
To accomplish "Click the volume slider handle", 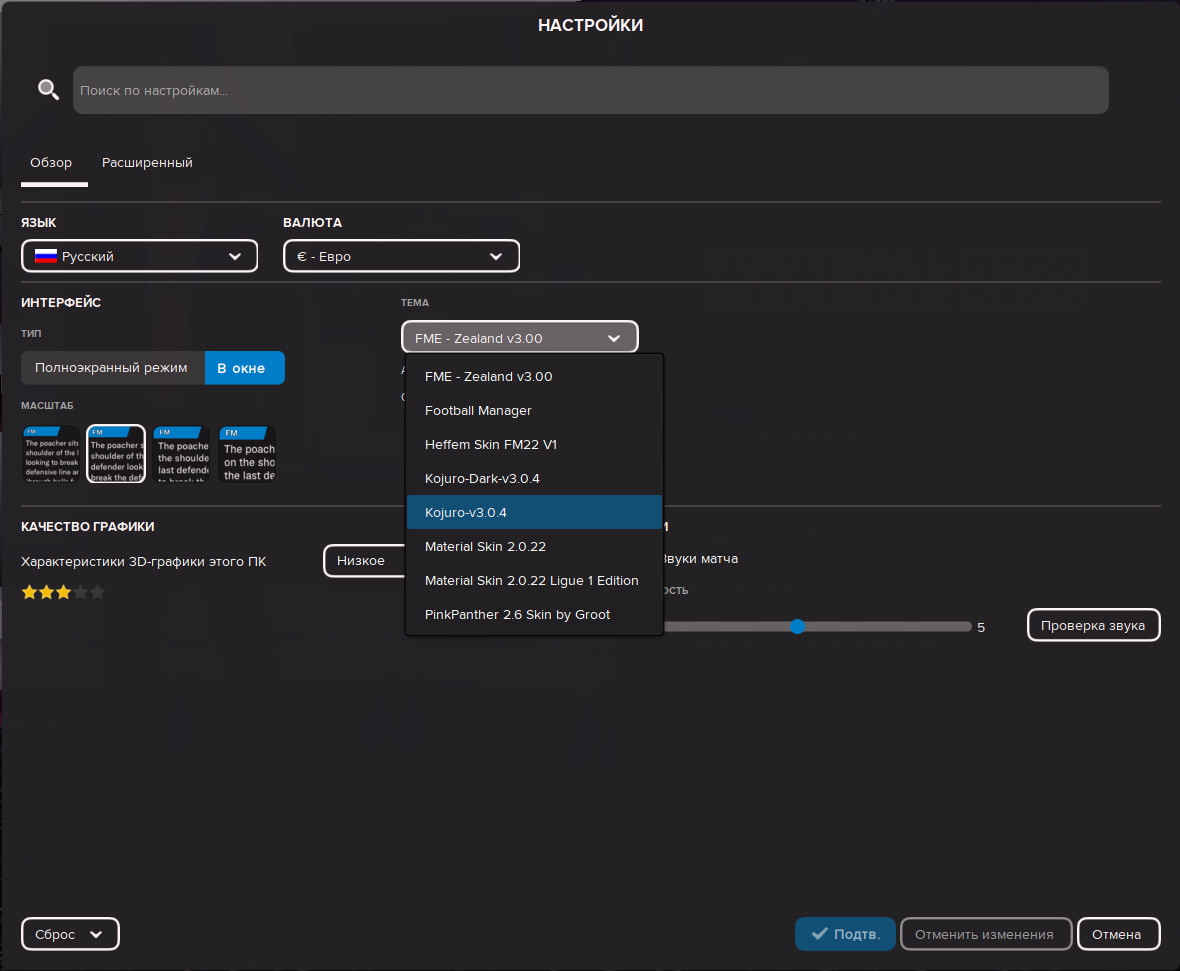I will 797,627.
